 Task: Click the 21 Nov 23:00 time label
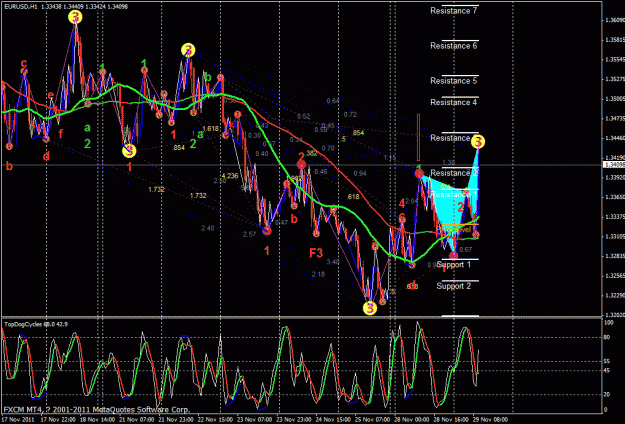click(178, 420)
